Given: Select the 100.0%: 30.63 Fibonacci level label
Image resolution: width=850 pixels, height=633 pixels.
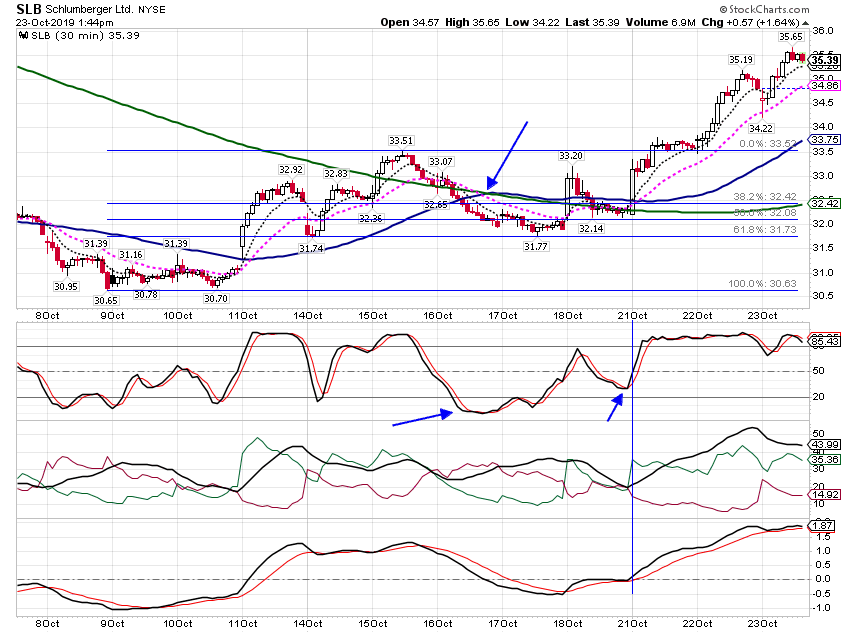Looking at the screenshot, I should tap(762, 283).
